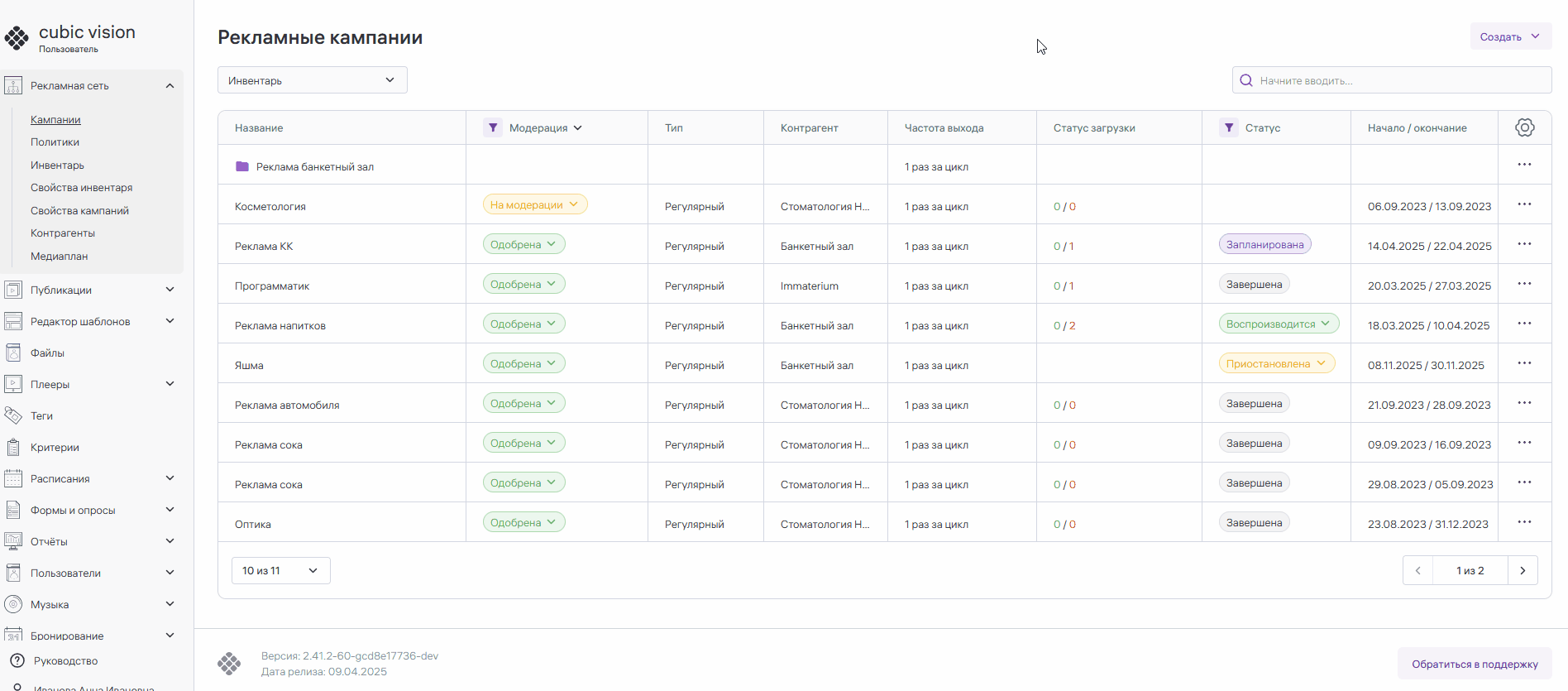1568x691 pixels.
Task: Go to the next page arrow
Action: click(x=1523, y=570)
